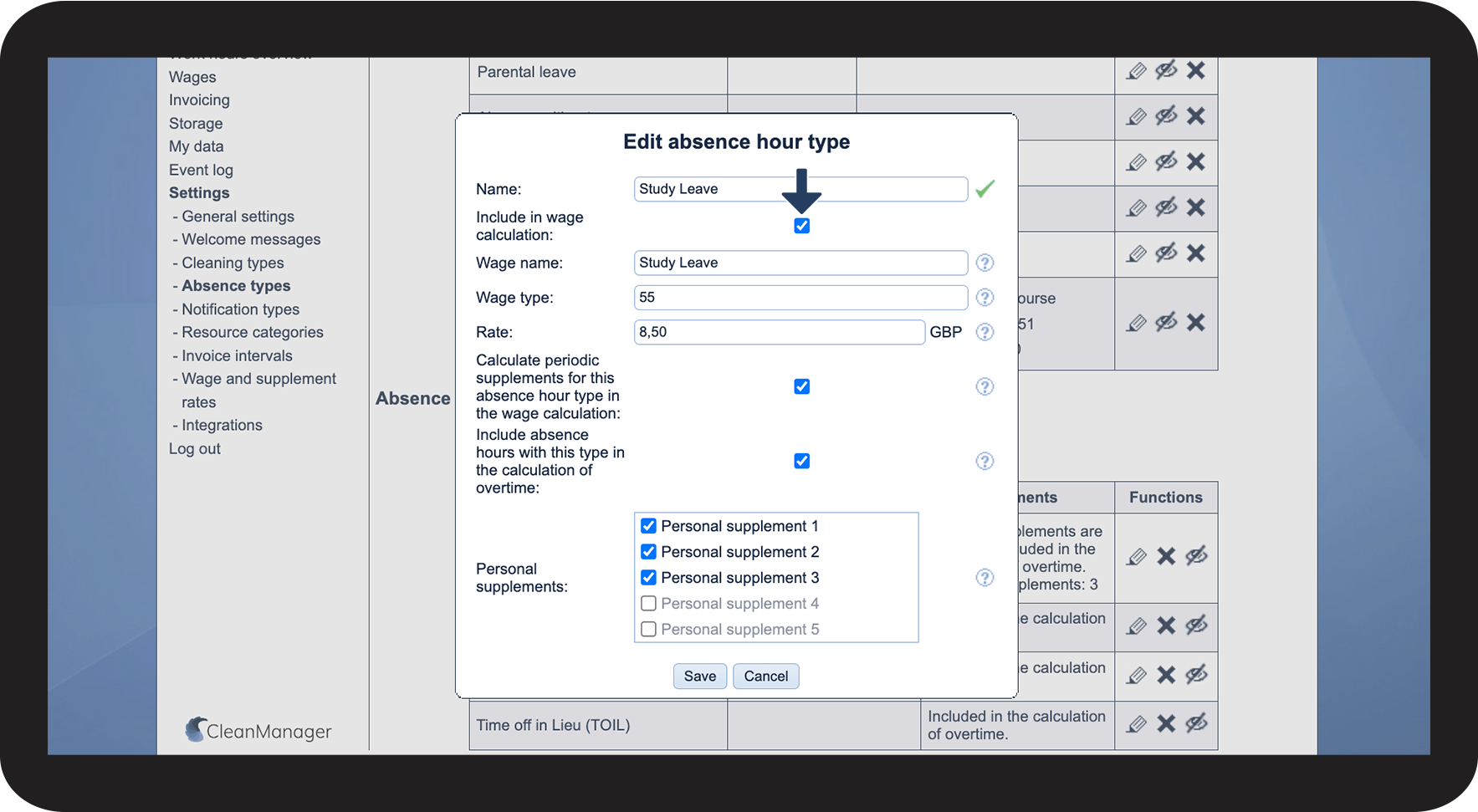
Task: Toggle Personal supplement 1 checkbox
Action: tap(648, 526)
